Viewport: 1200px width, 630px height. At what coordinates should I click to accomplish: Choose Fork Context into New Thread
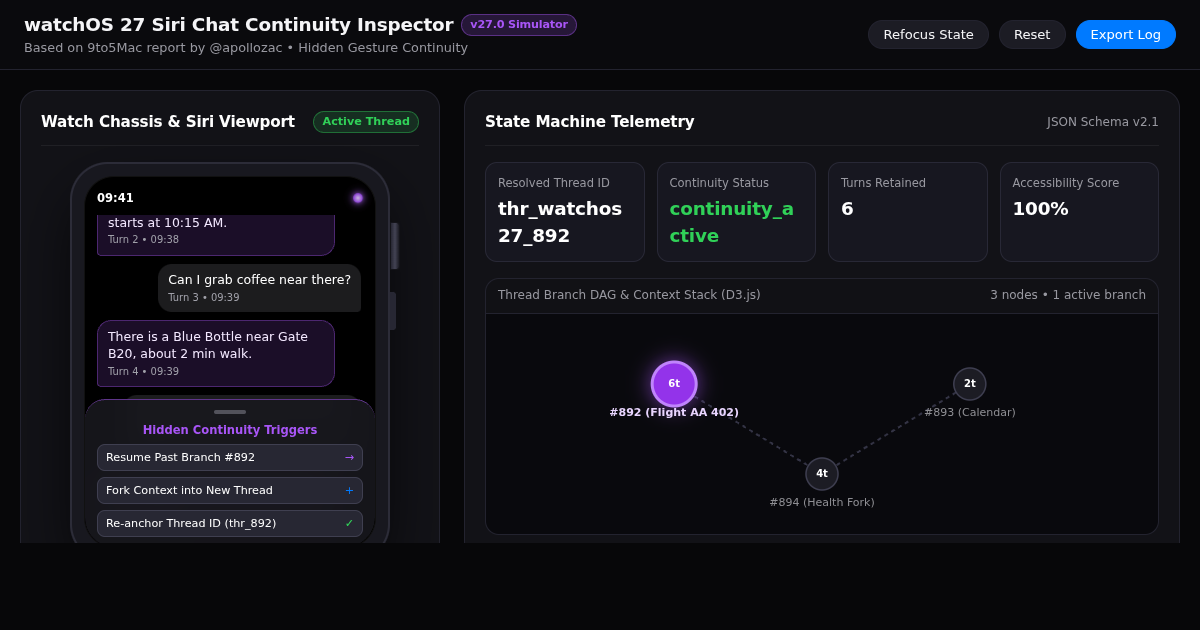230,491
